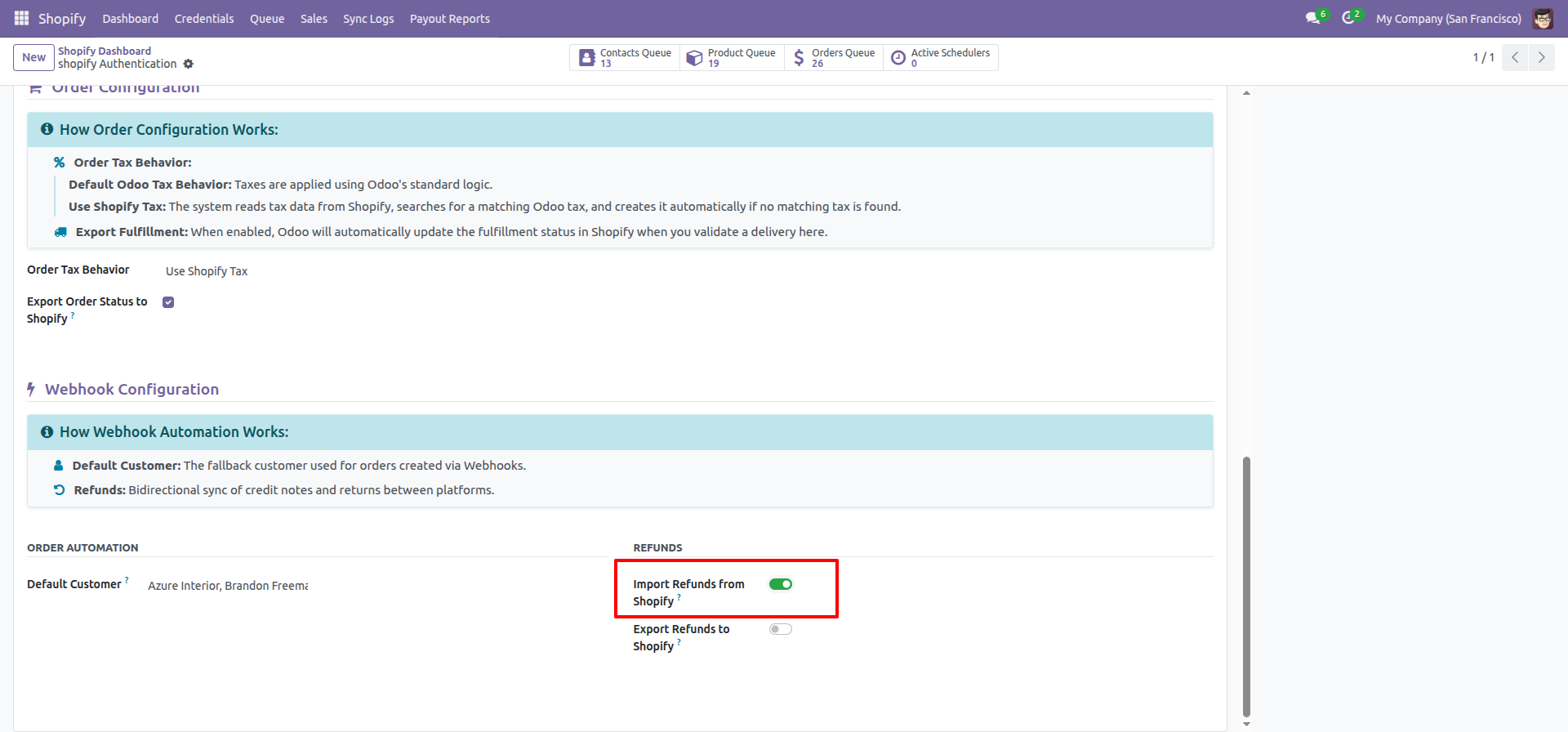Open the Queue menu

267,18
